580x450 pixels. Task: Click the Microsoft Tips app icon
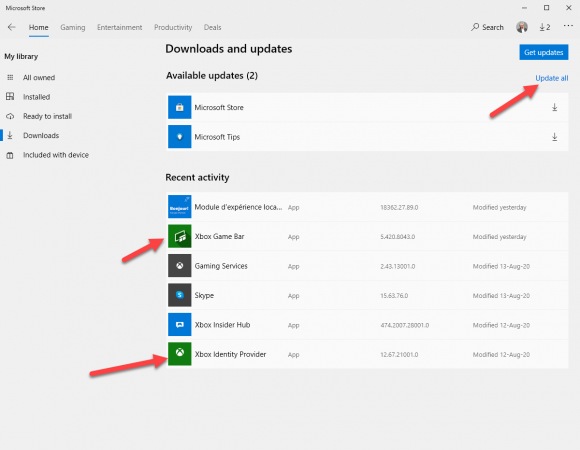(x=179, y=136)
